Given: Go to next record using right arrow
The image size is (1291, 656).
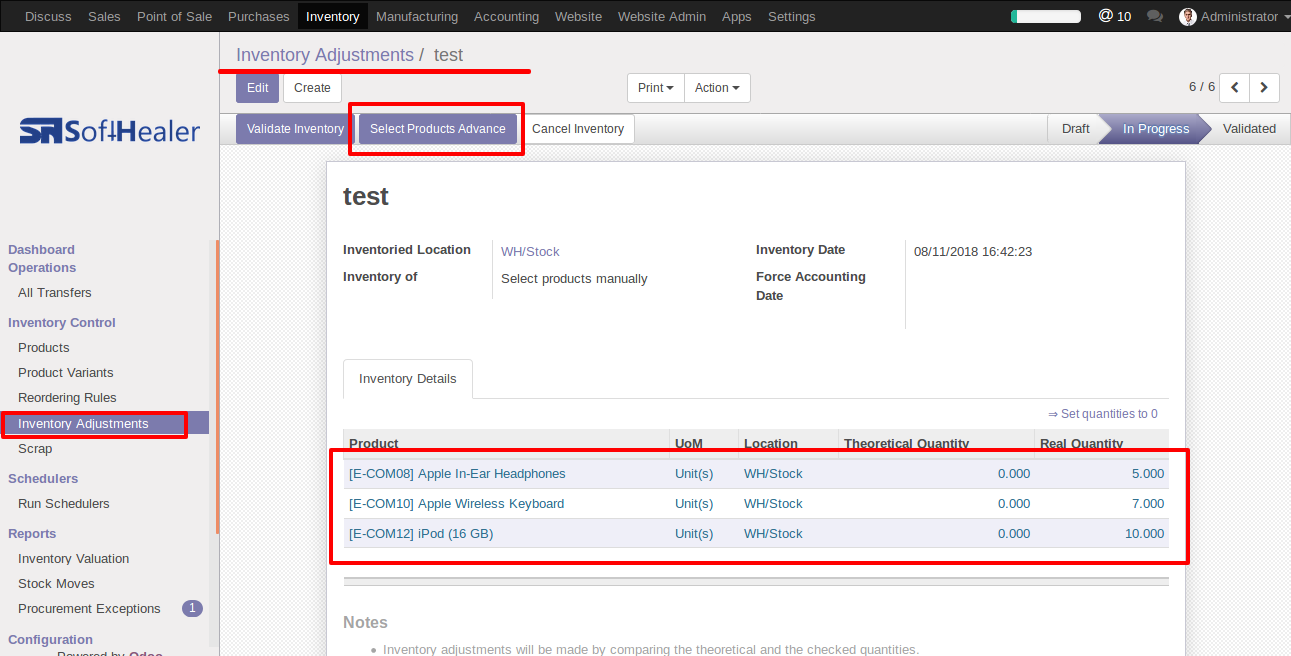Looking at the screenshot, I should point(1264,88).
